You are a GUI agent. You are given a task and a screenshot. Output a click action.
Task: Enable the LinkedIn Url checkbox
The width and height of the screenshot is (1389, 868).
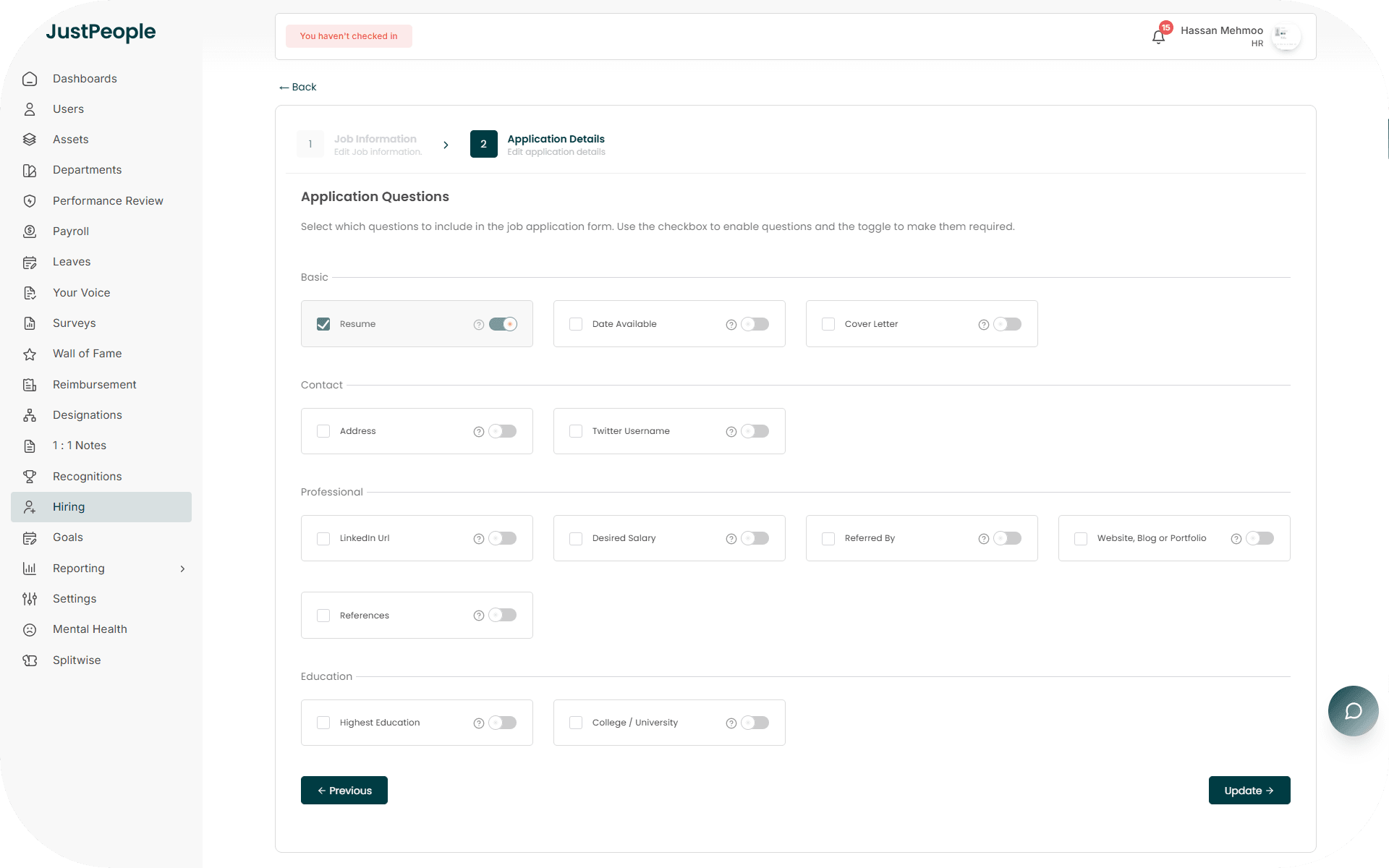(x=323, y=539)
